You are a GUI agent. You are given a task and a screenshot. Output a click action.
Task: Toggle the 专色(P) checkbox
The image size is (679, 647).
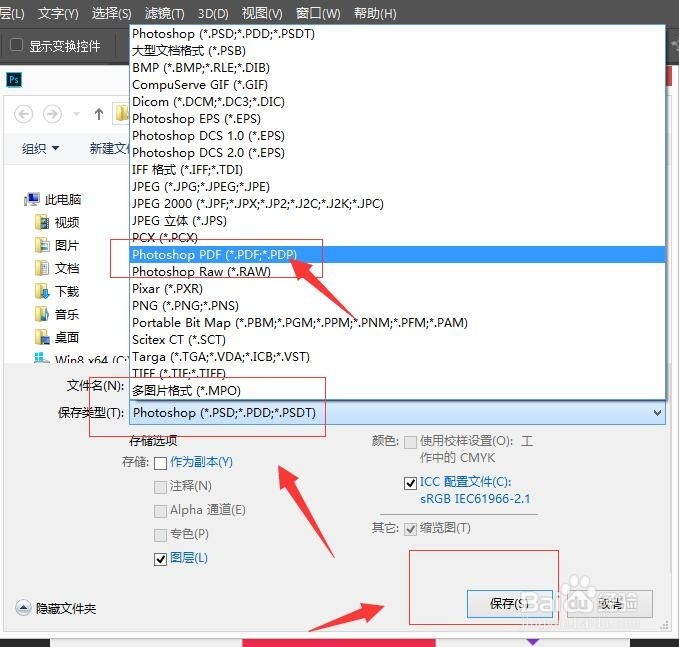[x=160, y=535]
